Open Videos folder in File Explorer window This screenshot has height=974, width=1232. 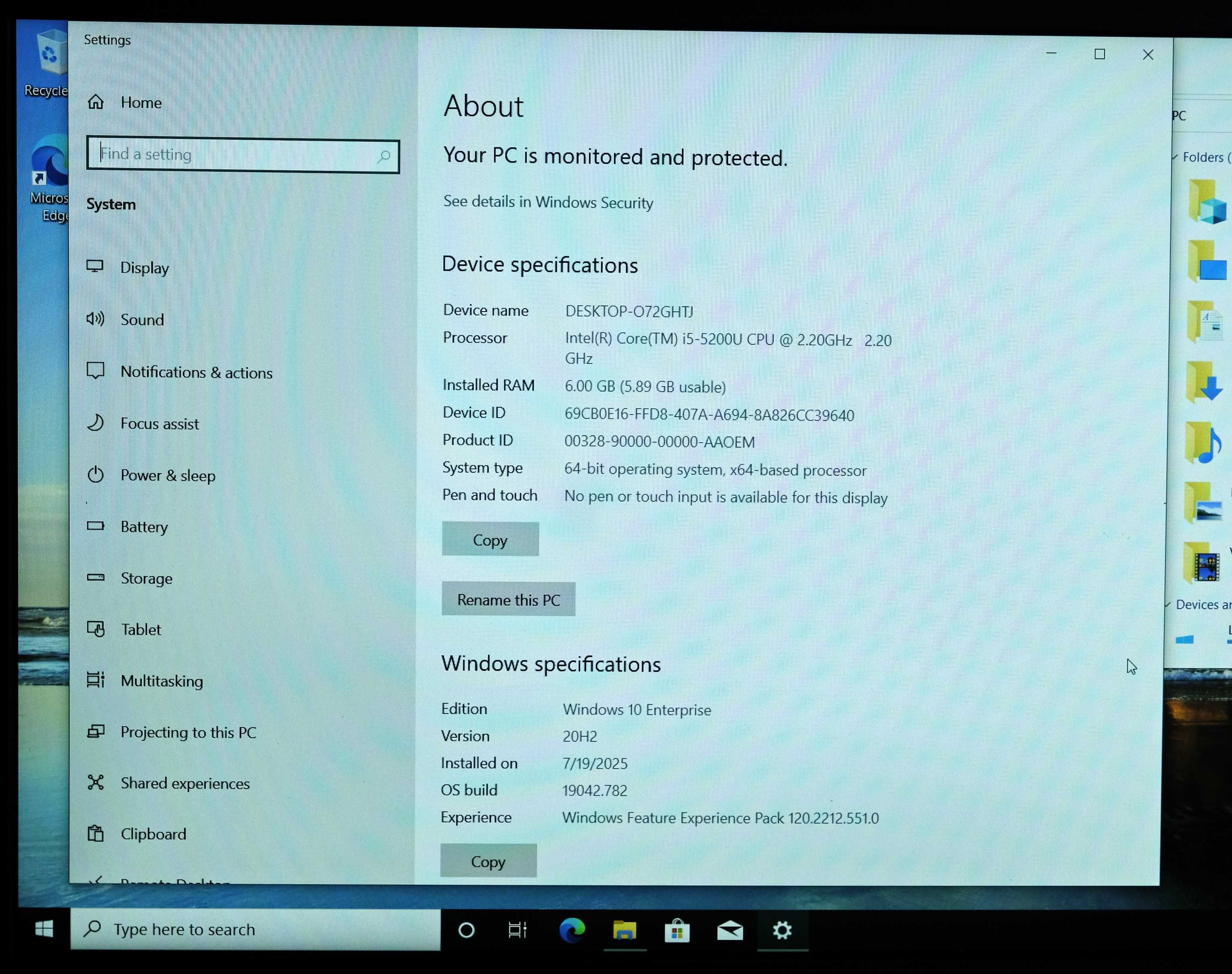point(1201,562)
